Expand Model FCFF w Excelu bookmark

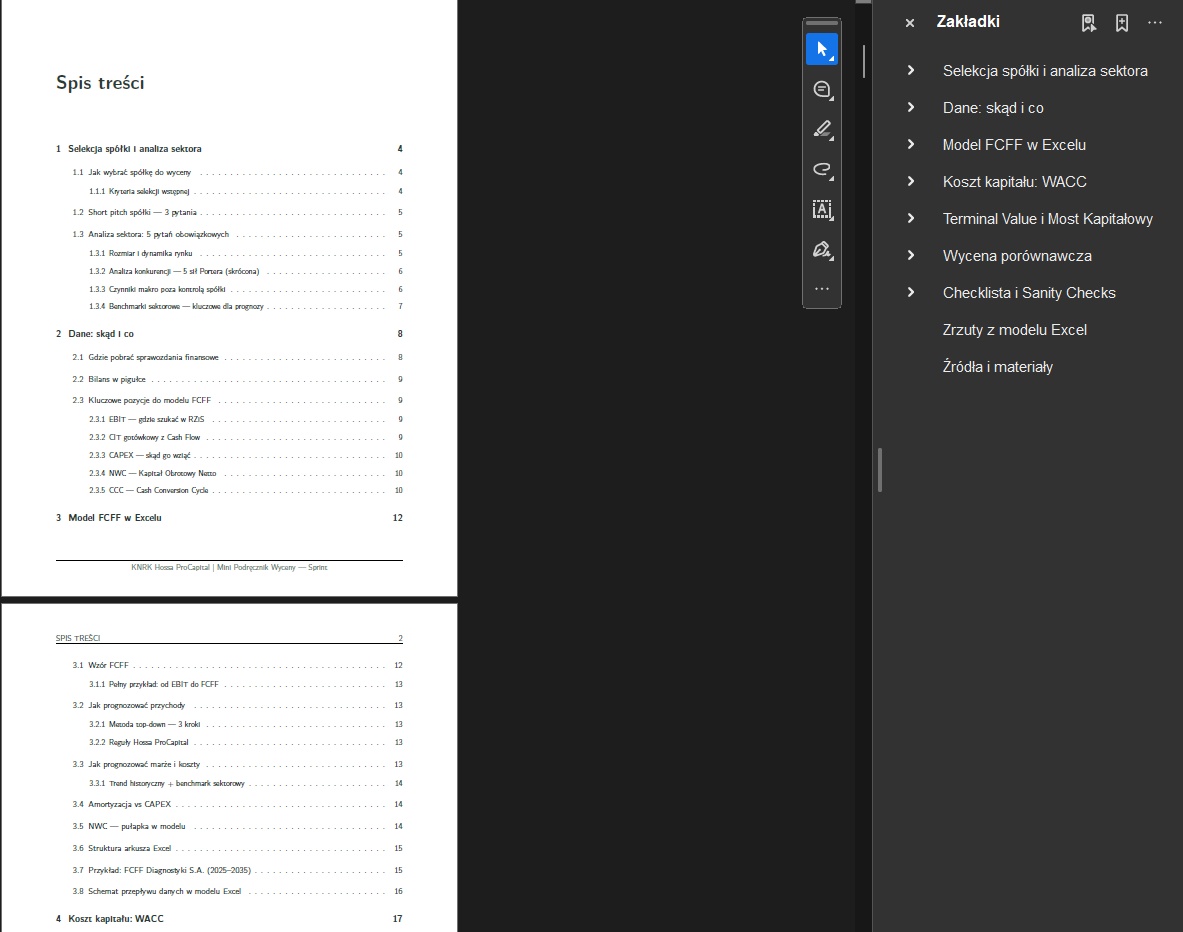(911, 144)
